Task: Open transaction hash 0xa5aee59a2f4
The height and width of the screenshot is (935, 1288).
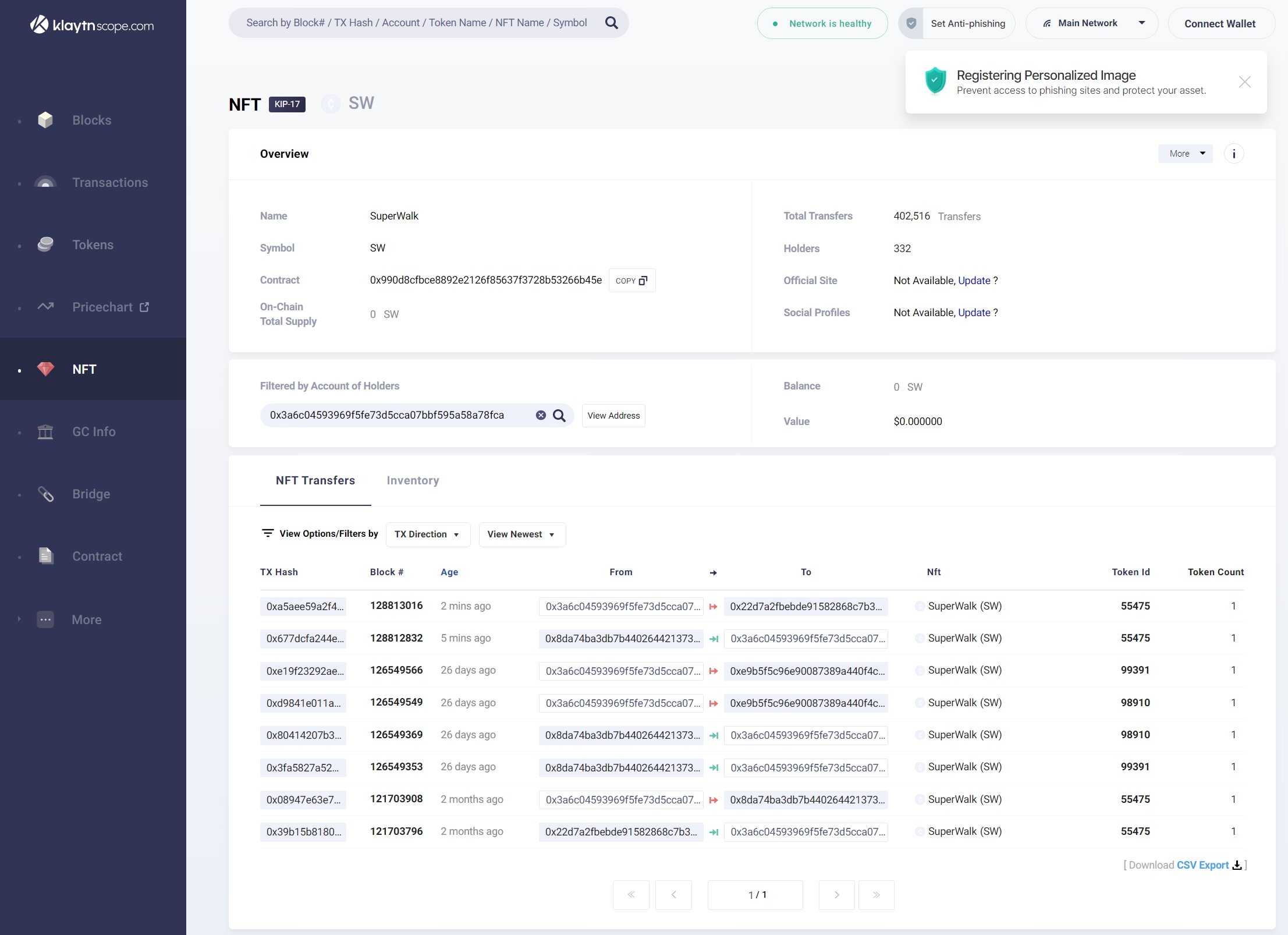Action: pos(304,607)
